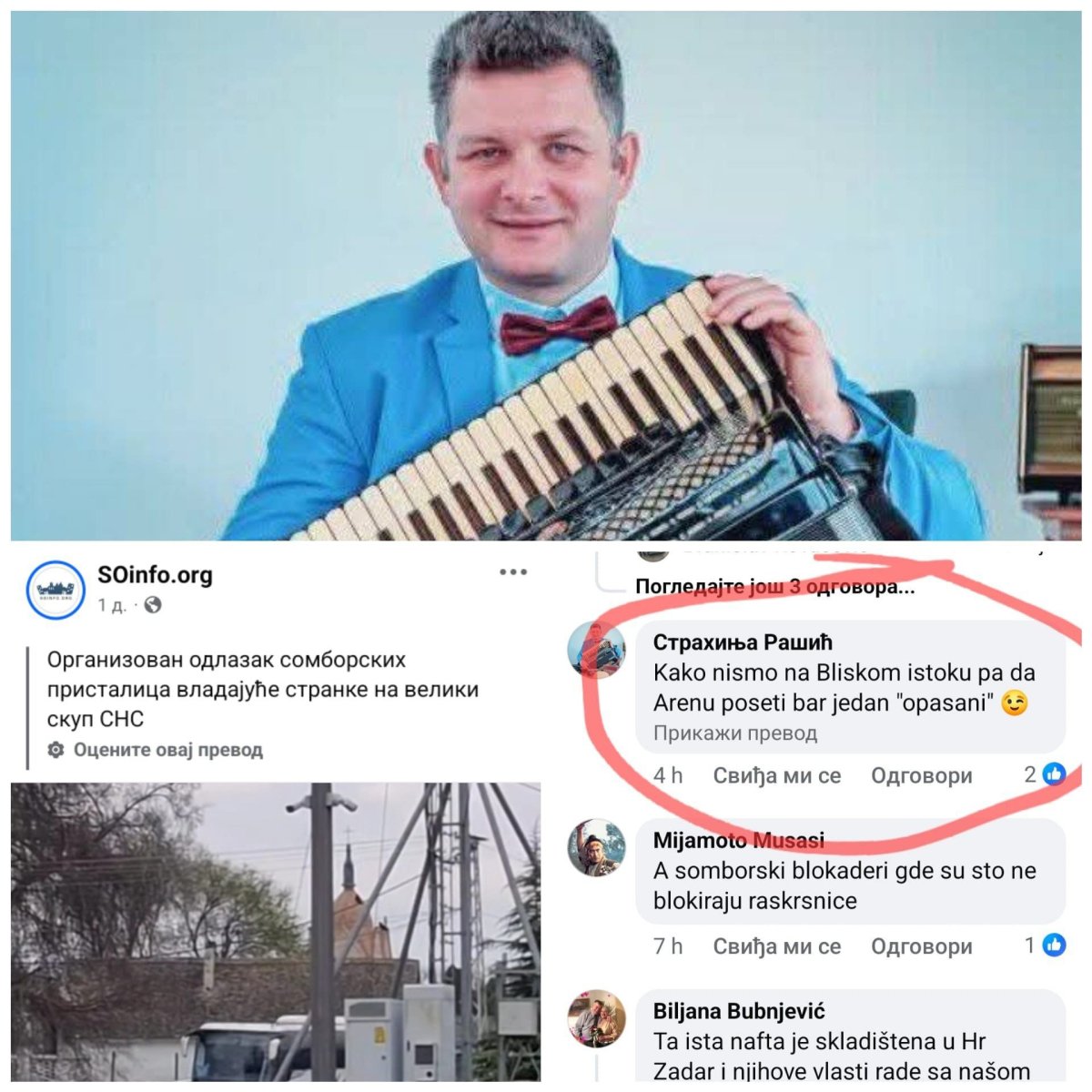Click the public globe privacy icon
This screenshot has width=1092, height=1092.
tap(153, 605)
